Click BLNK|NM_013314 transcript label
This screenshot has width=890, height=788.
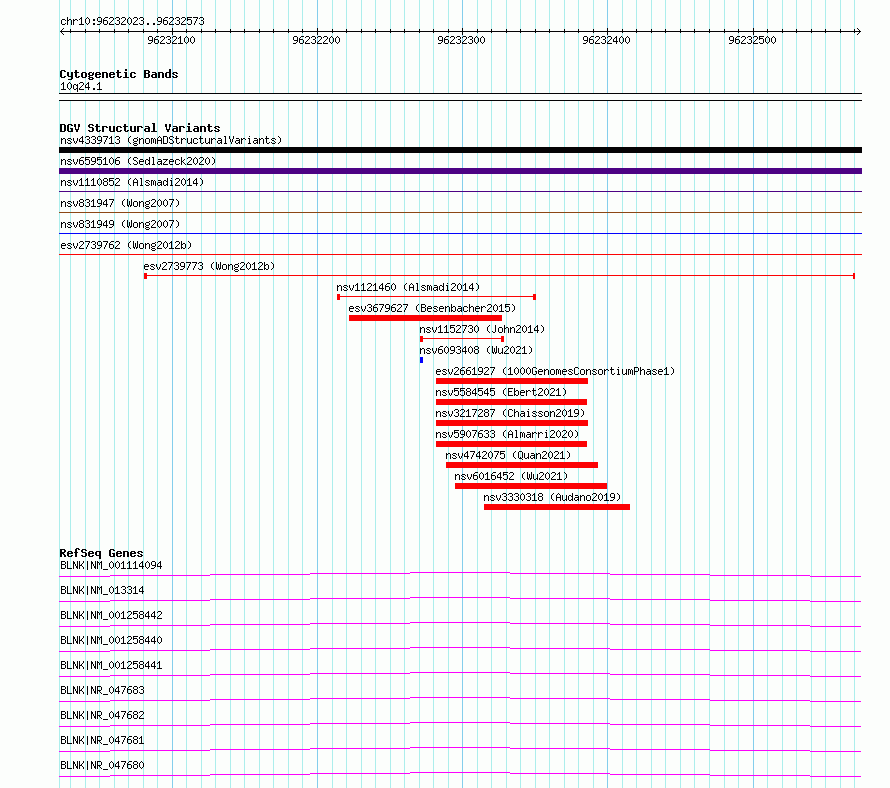(102, 590)
